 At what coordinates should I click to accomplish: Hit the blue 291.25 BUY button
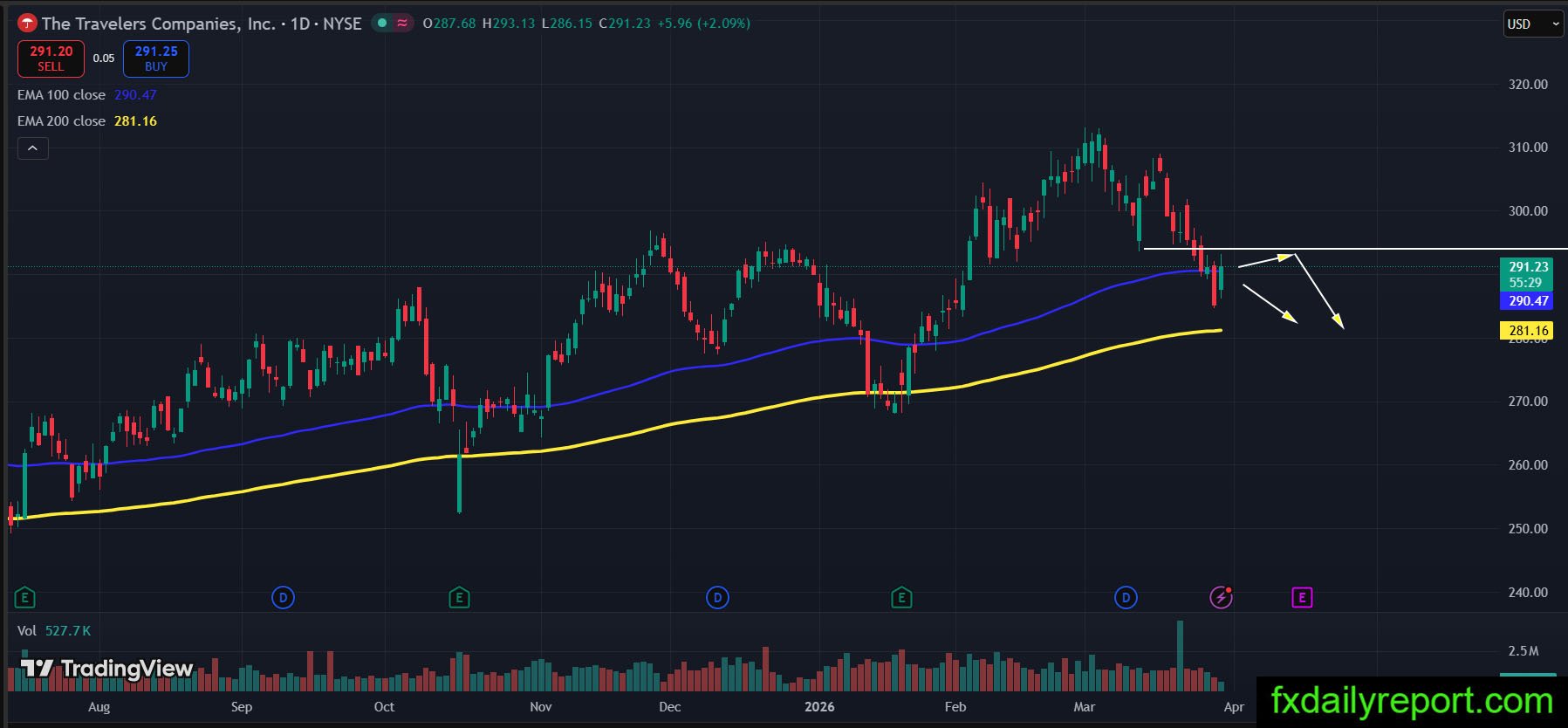coord(156,58)
